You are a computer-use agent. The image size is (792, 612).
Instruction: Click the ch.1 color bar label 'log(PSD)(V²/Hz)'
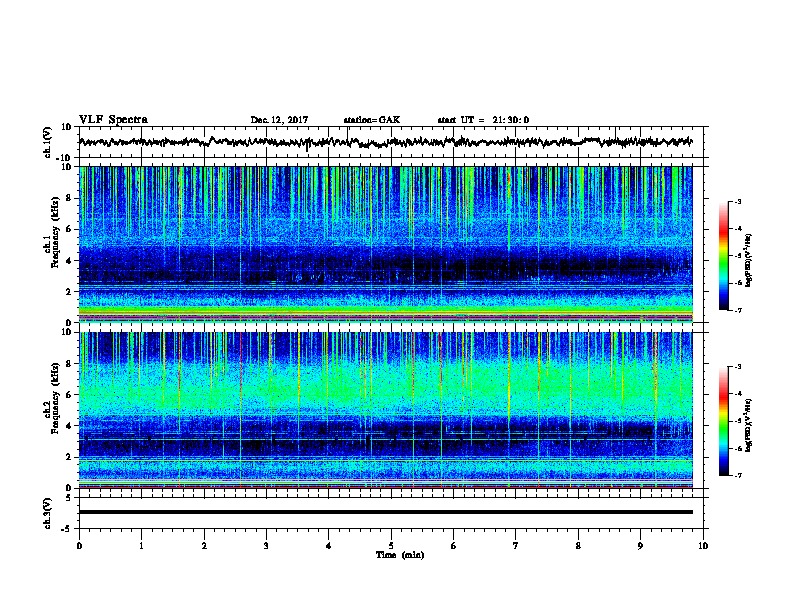[749, 261]
